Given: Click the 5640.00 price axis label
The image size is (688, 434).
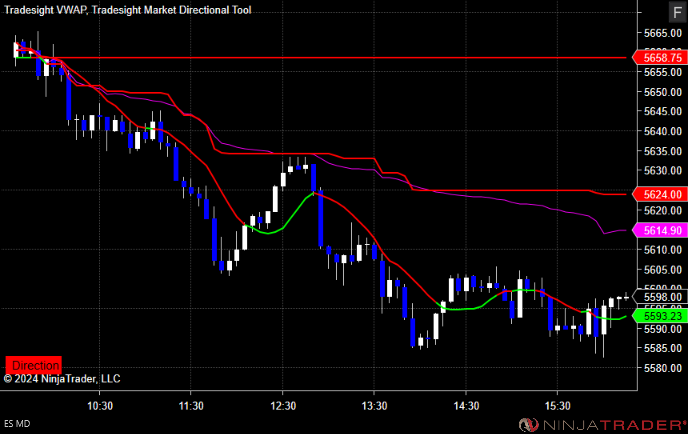Looking at the screenshot, I should [x=663, y=131].
